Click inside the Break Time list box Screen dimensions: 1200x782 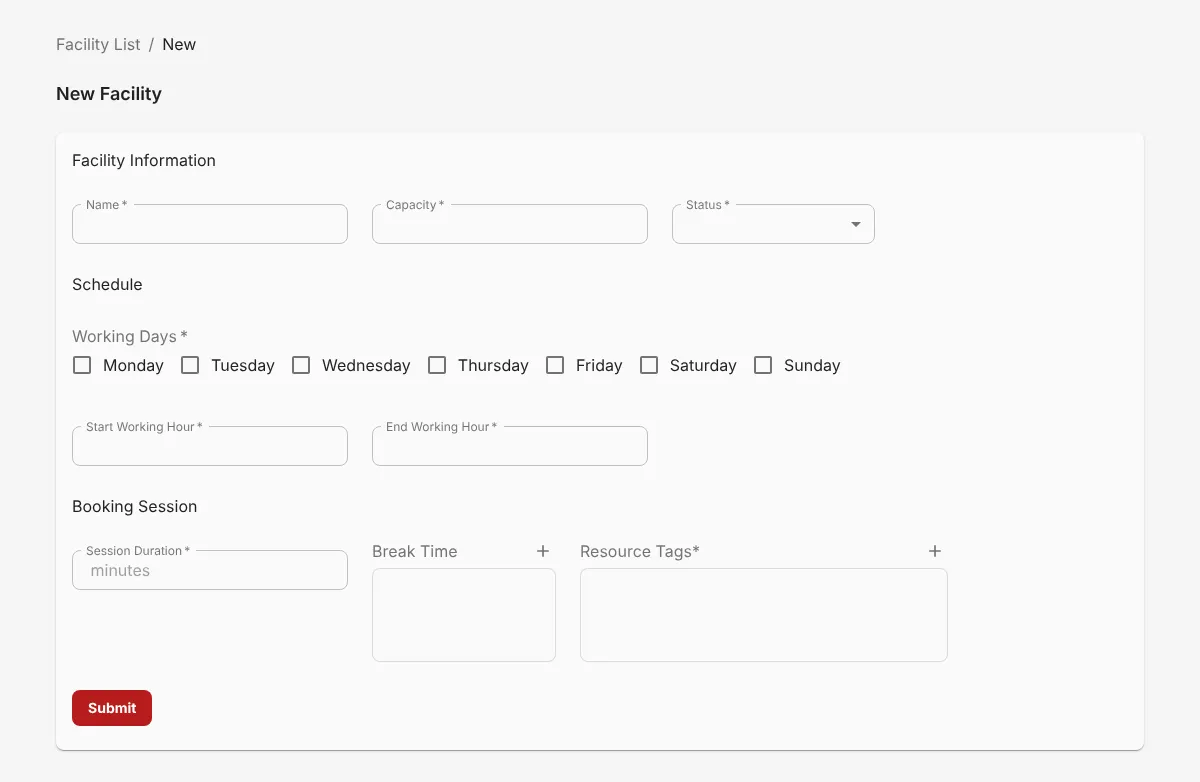point(464,615)
